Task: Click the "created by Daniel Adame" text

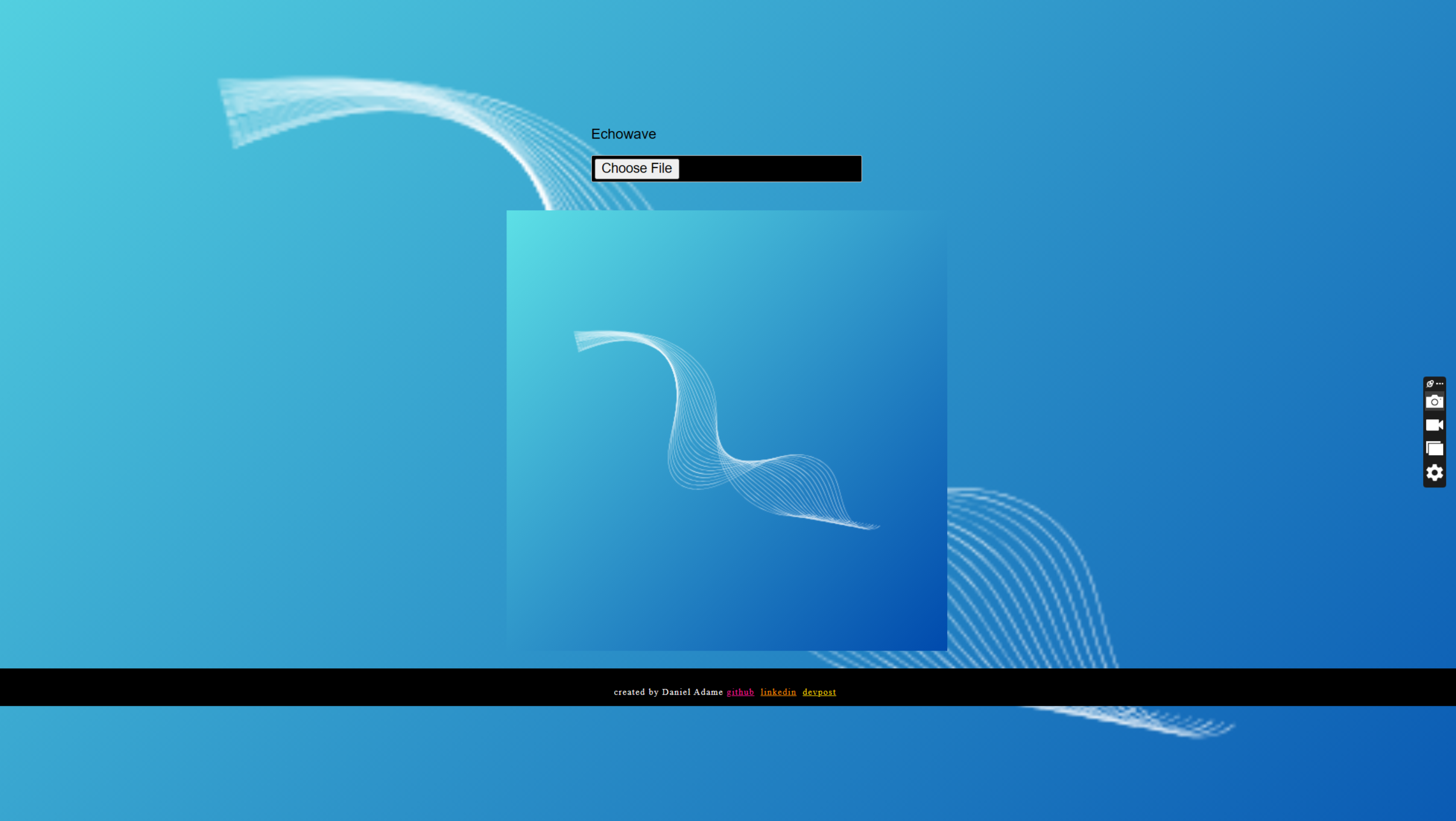Action: click(668, 692)
